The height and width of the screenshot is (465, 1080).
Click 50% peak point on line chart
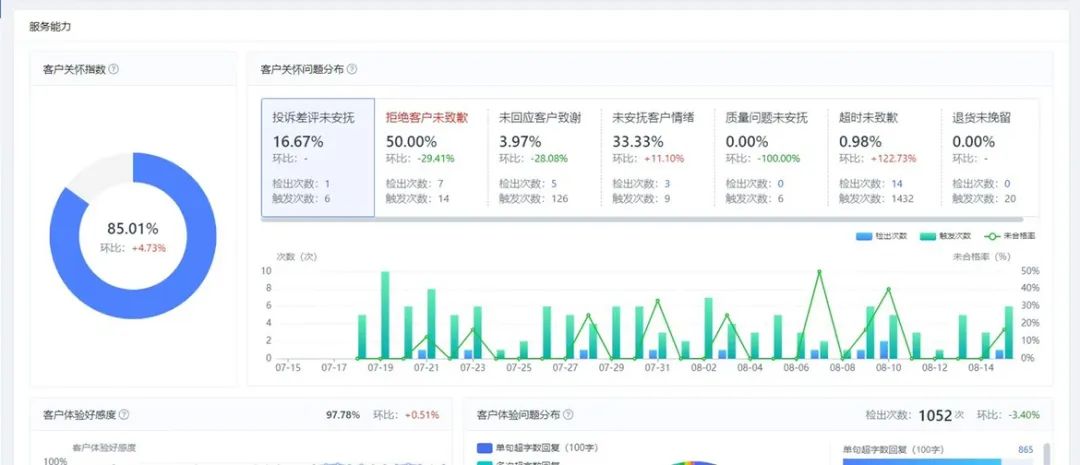coord(820,272)
